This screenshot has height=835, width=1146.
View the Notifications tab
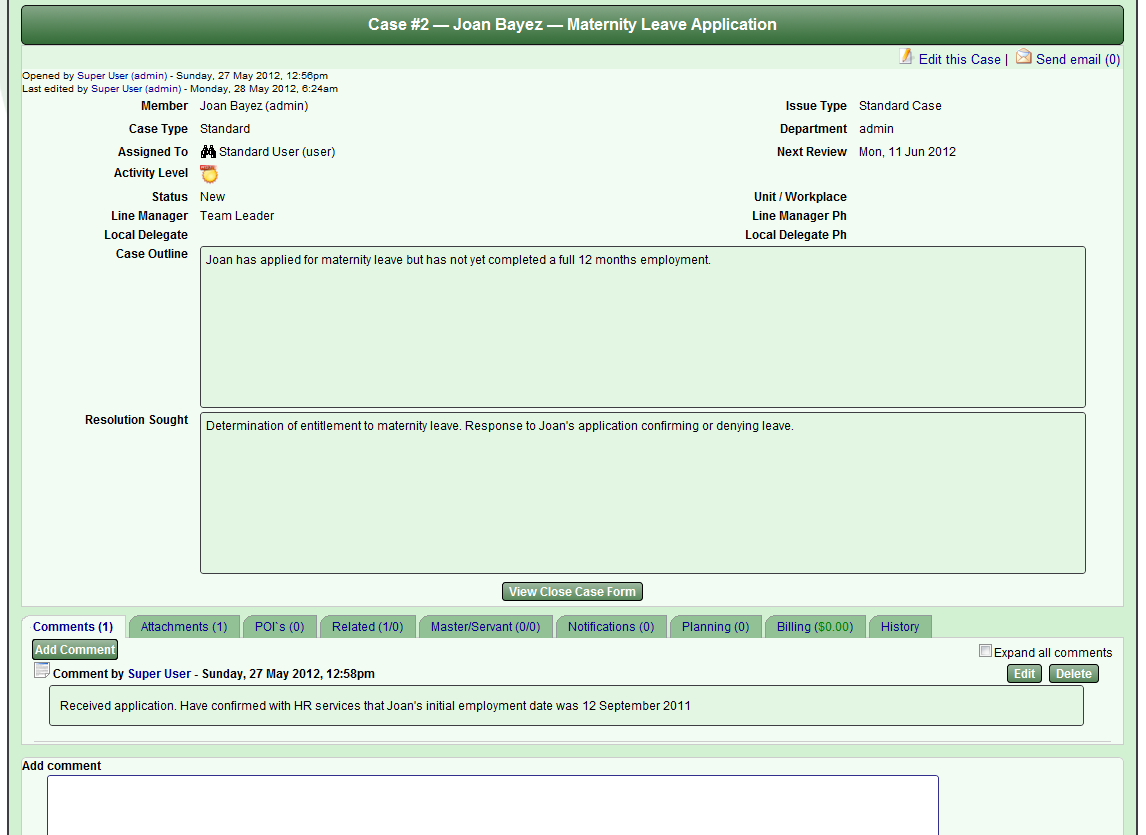click(x=611, y=626)
